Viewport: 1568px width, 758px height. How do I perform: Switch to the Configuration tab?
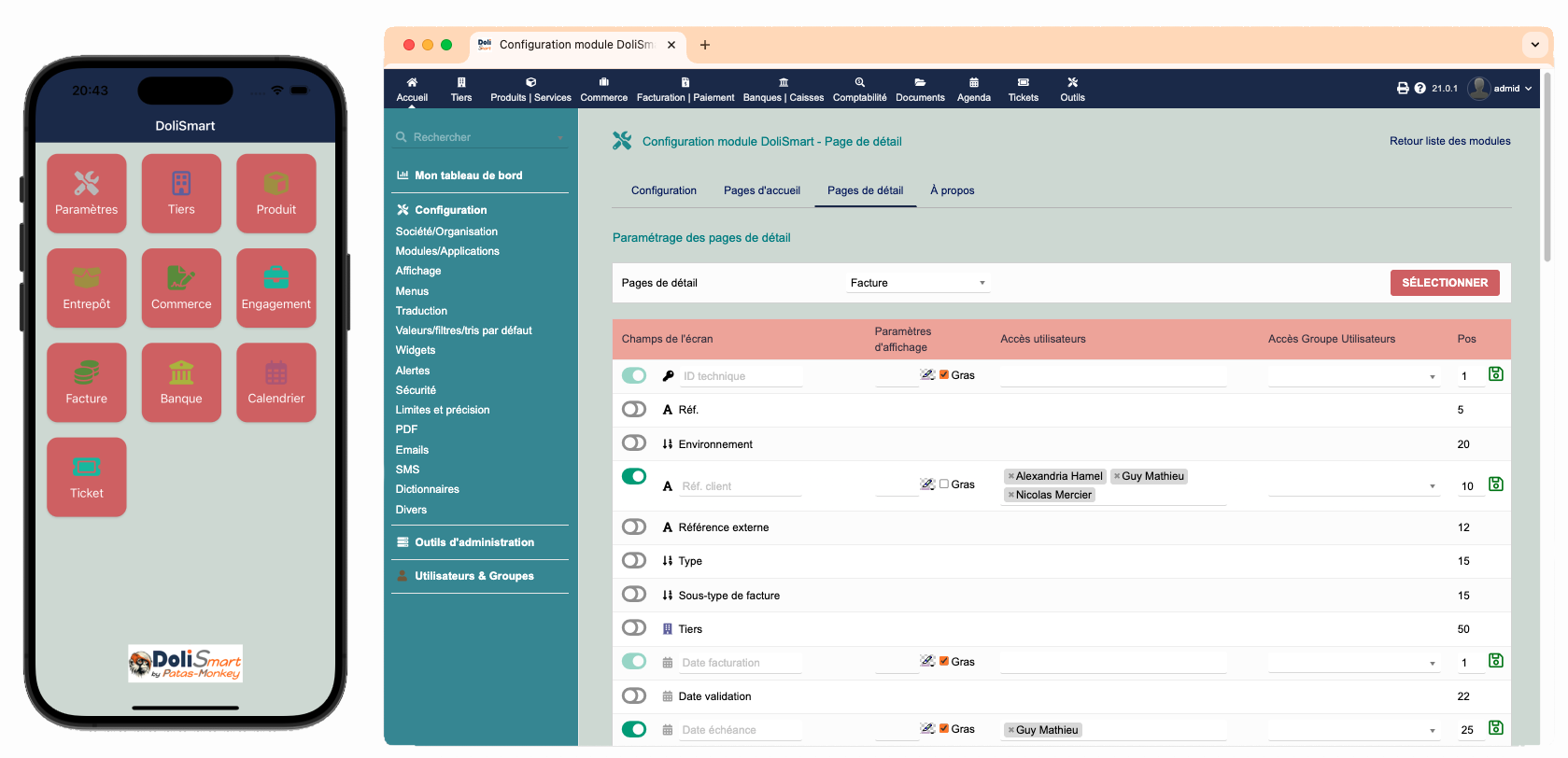[x=664, y=190]
